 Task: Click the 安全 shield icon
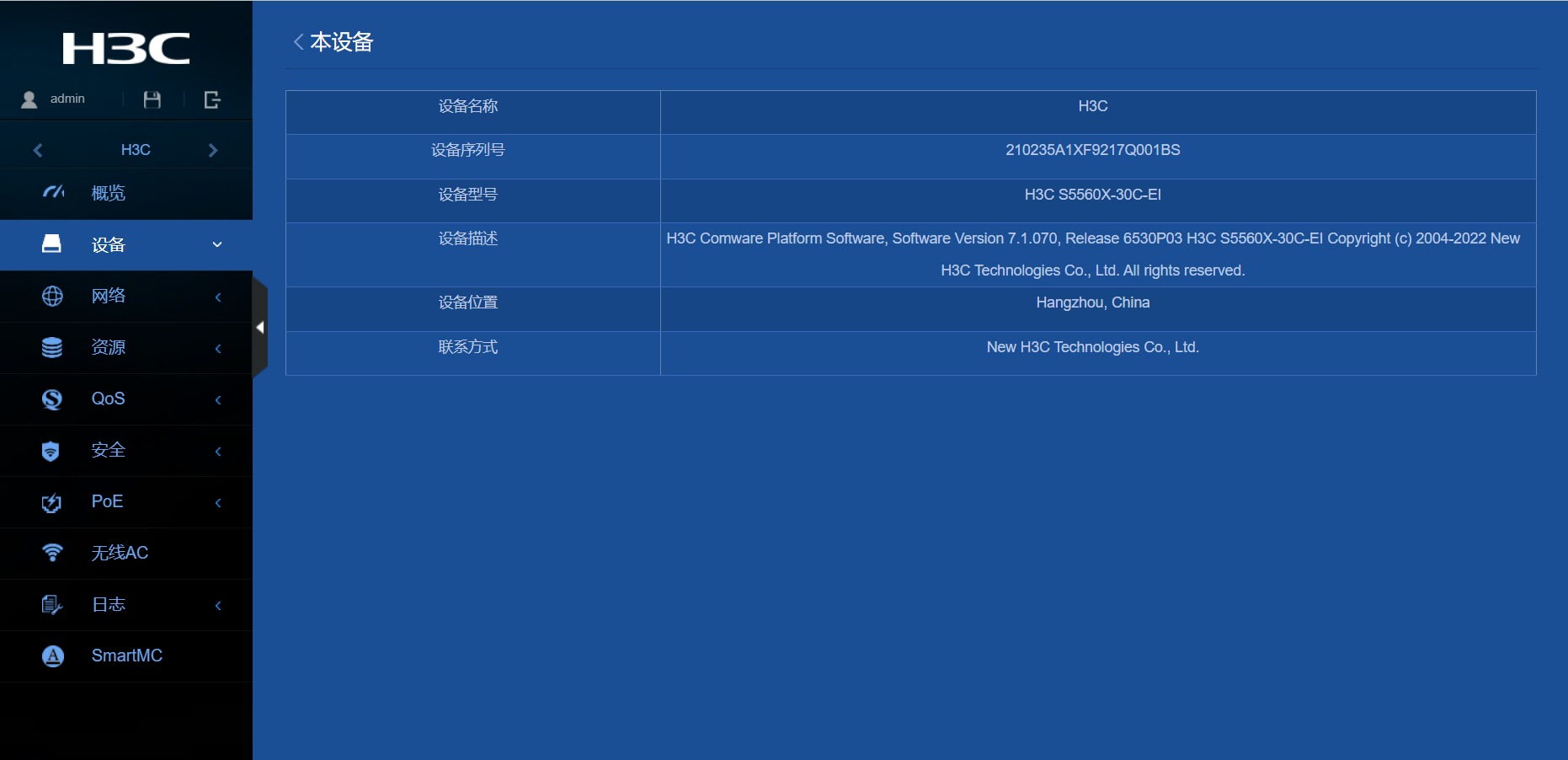(x=51, y=451)
